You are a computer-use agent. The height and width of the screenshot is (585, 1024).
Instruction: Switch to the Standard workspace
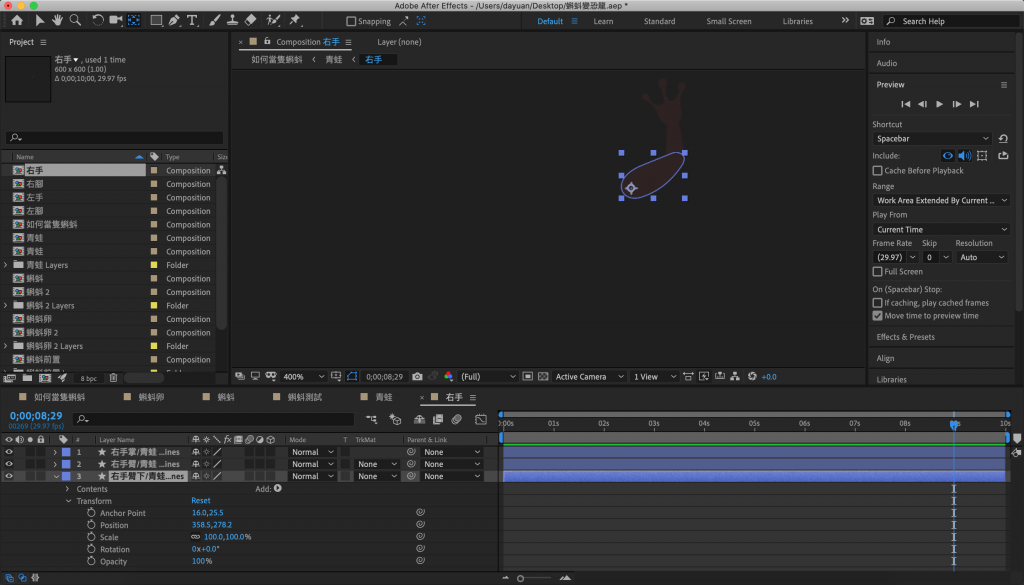pos(659,22)
